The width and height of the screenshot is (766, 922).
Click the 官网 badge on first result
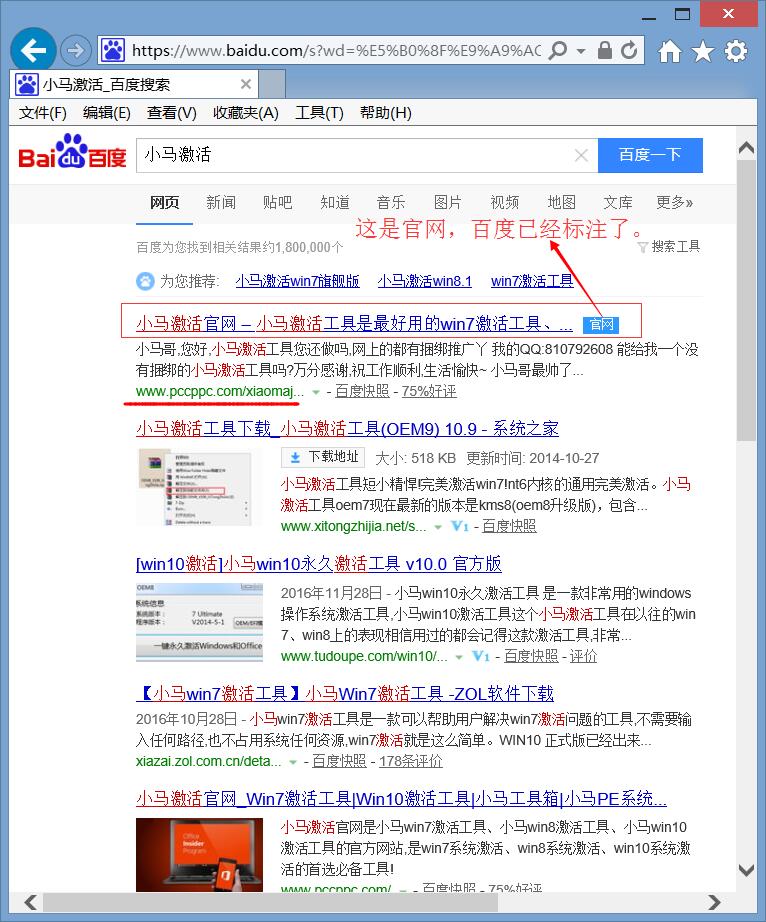click(601, 325)
